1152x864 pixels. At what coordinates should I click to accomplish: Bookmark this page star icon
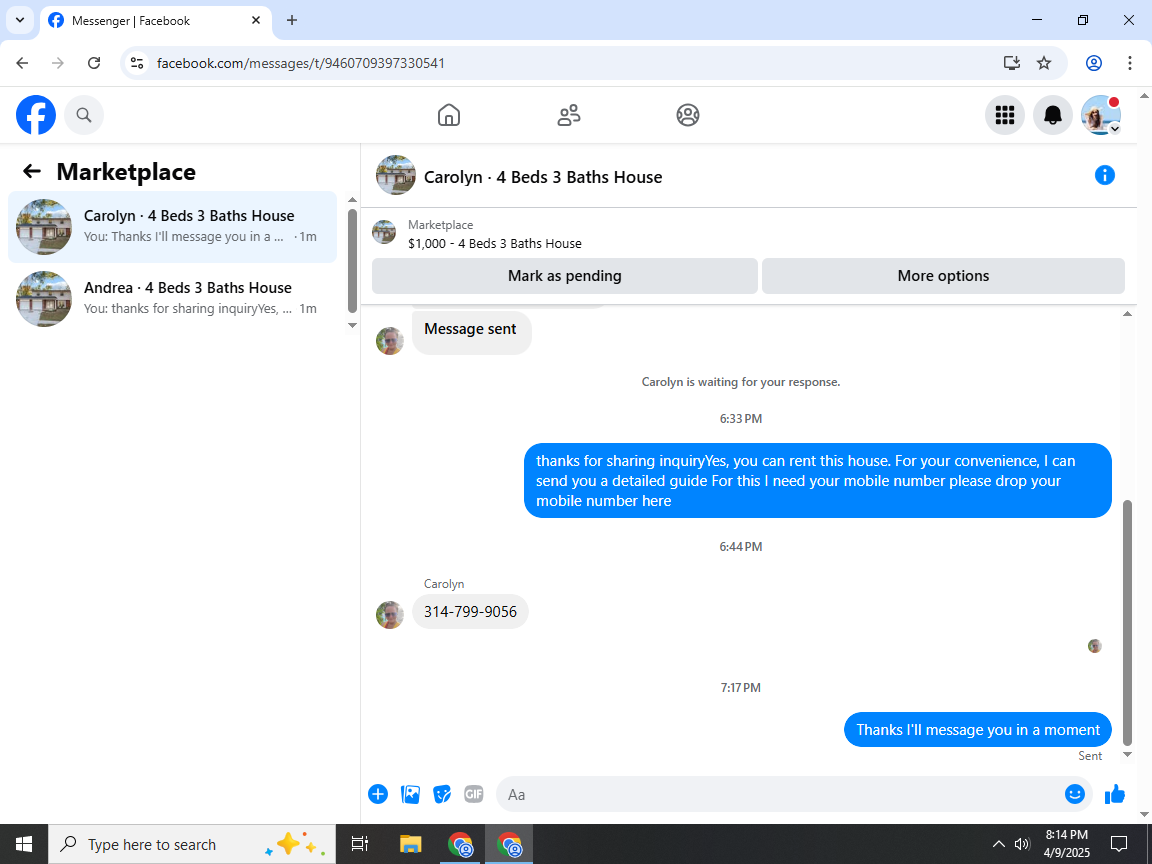1044,63
